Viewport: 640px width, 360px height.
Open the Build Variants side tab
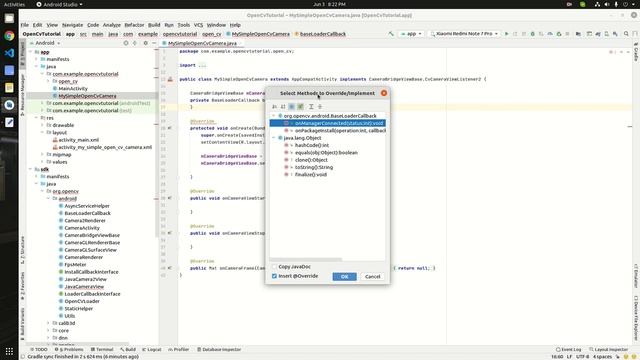[22, 324]
